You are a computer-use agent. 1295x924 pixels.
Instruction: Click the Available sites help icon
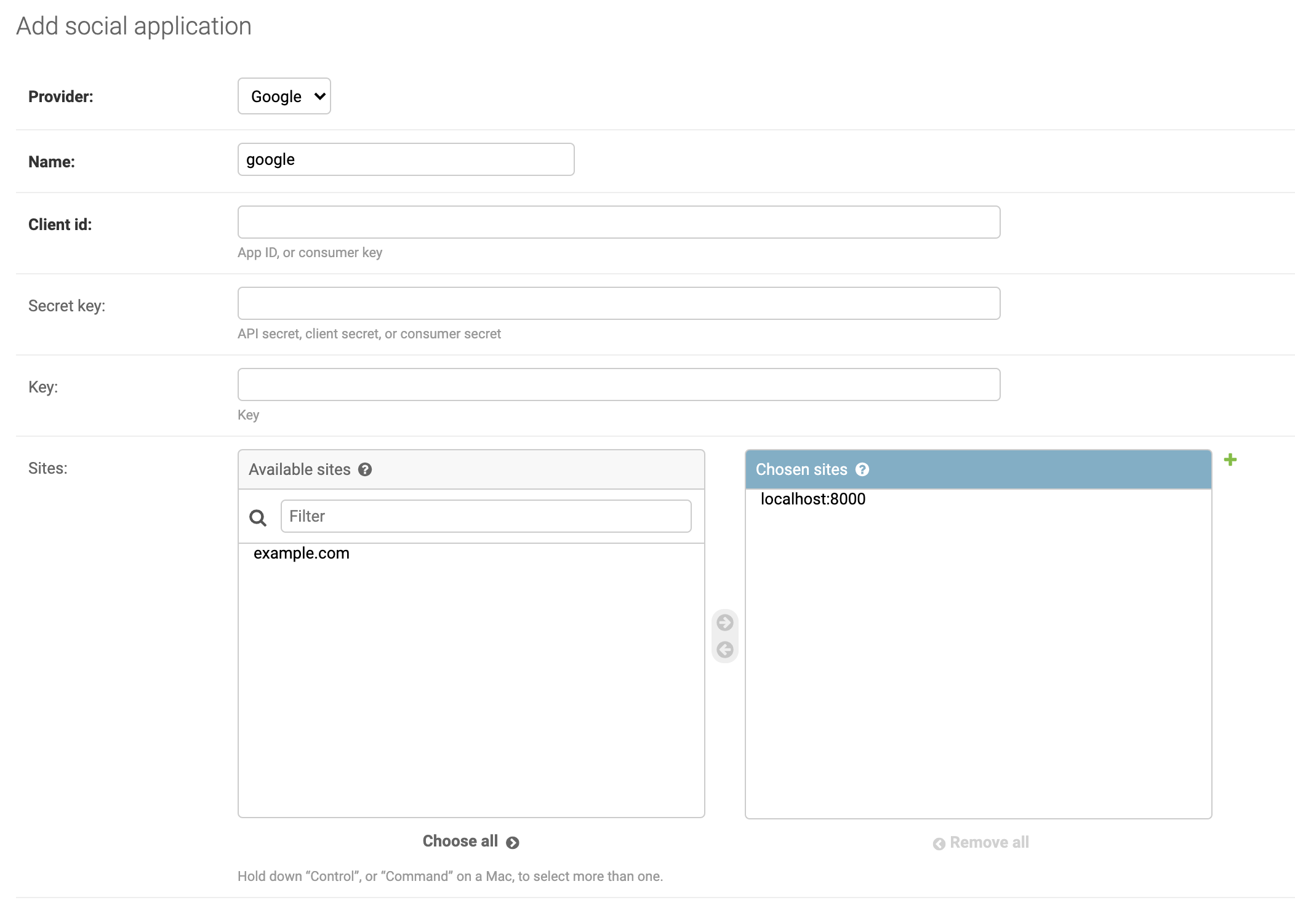click(365, 469)
